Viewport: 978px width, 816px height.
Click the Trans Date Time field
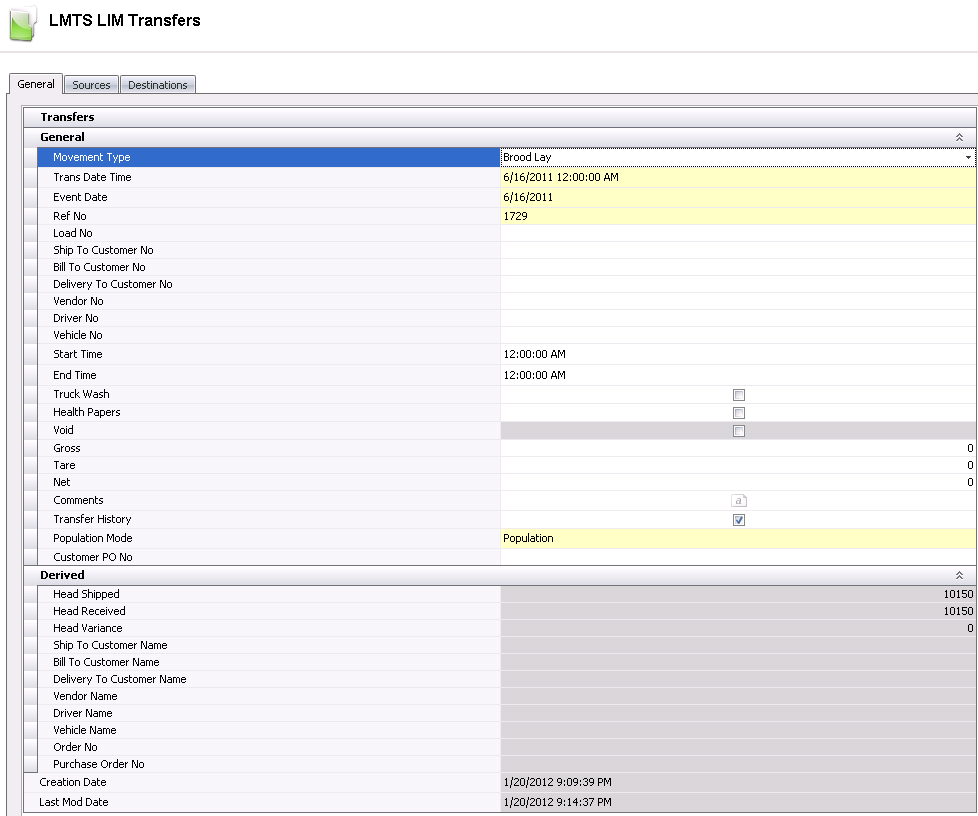click(737, 177)
